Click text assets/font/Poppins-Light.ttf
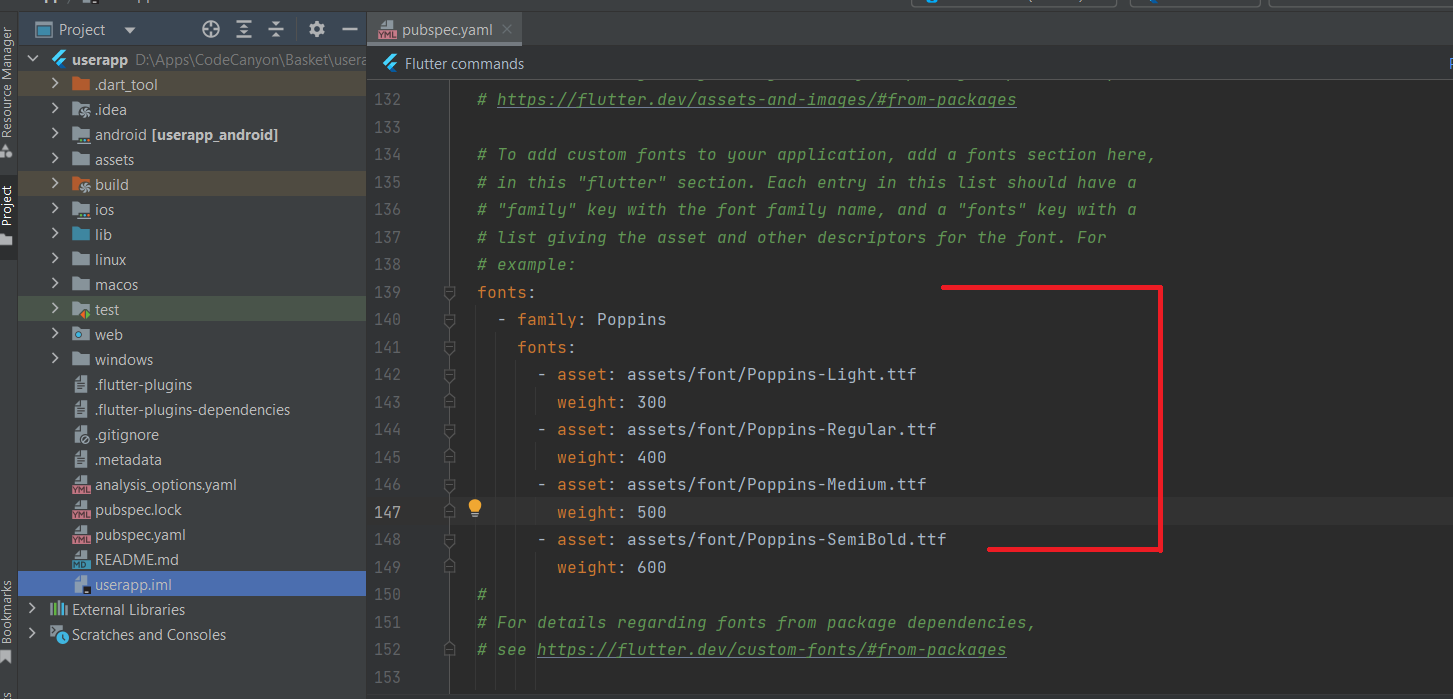This screenshot has height=699, width=1453. pyautogui.click(x=771, y=375)
